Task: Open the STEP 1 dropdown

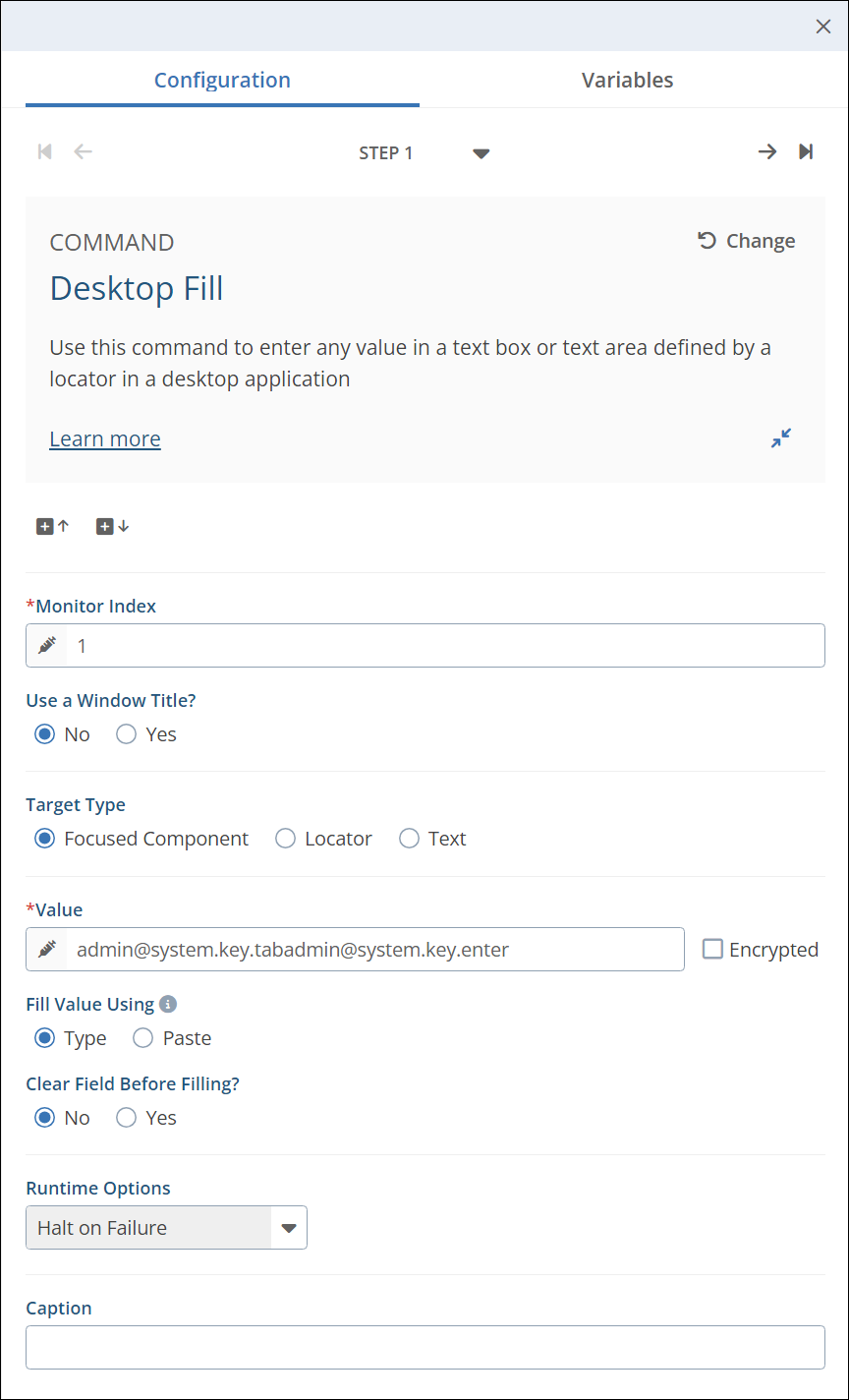Action: 481,153
